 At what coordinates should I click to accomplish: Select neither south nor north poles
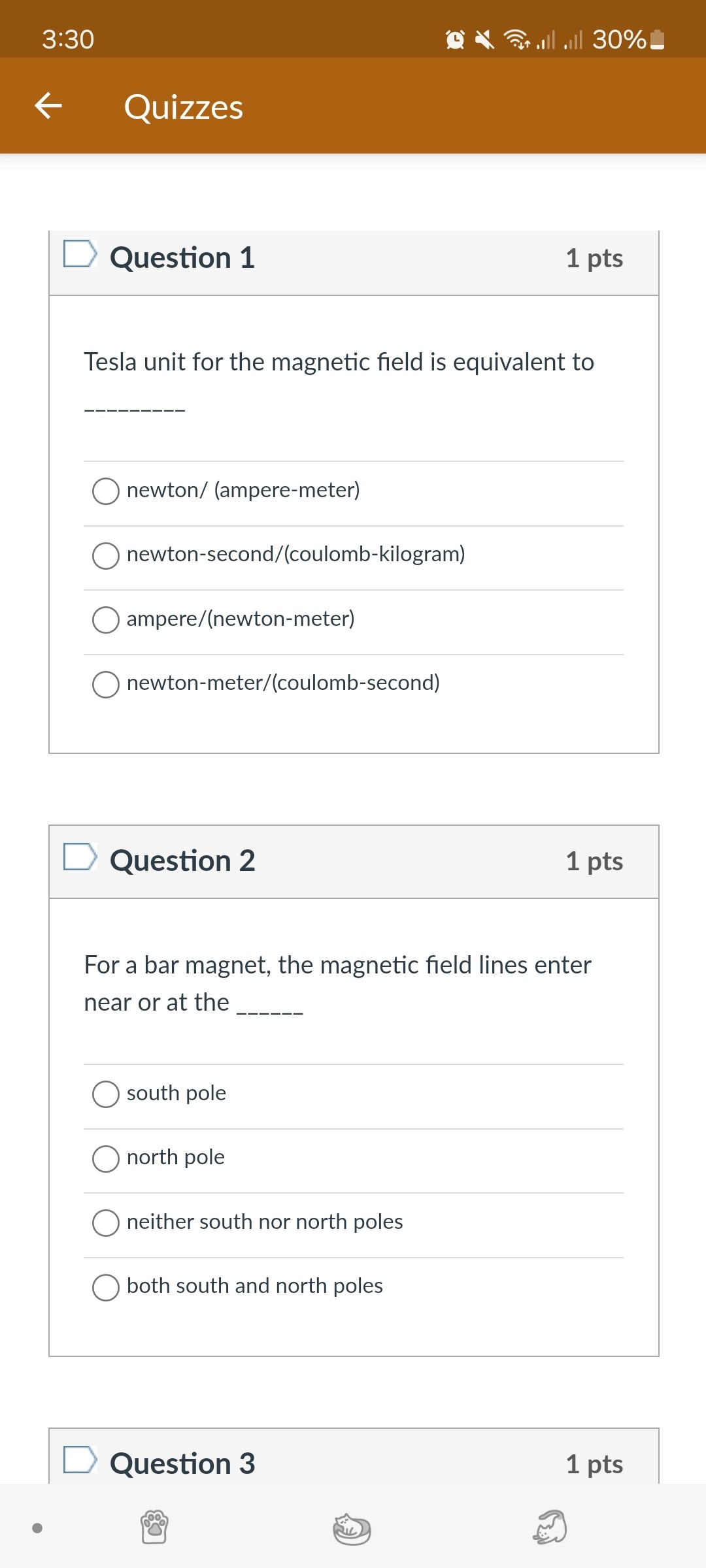click(106, 1222)
